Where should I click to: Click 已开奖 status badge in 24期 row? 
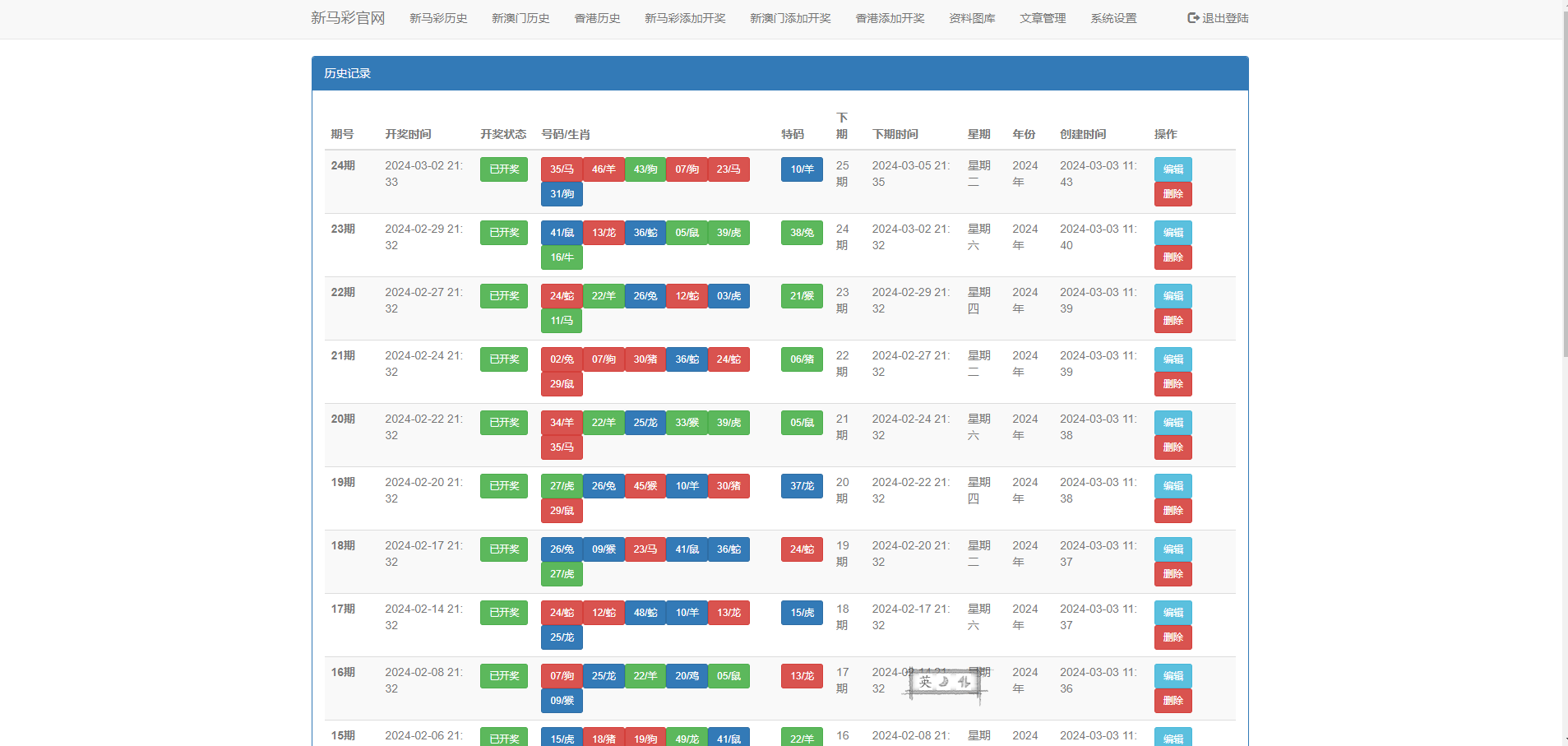(x=504, y=169)
